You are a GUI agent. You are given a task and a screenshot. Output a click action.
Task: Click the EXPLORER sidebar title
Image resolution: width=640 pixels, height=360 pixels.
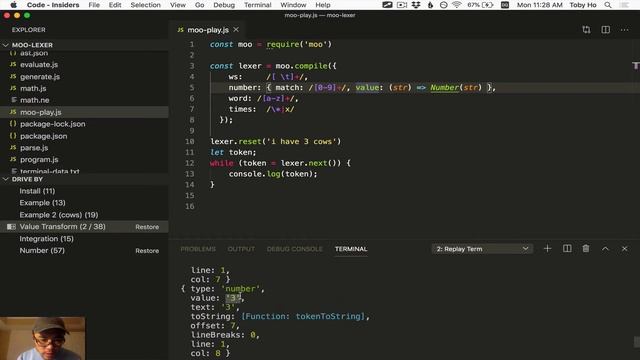point(29,30)
